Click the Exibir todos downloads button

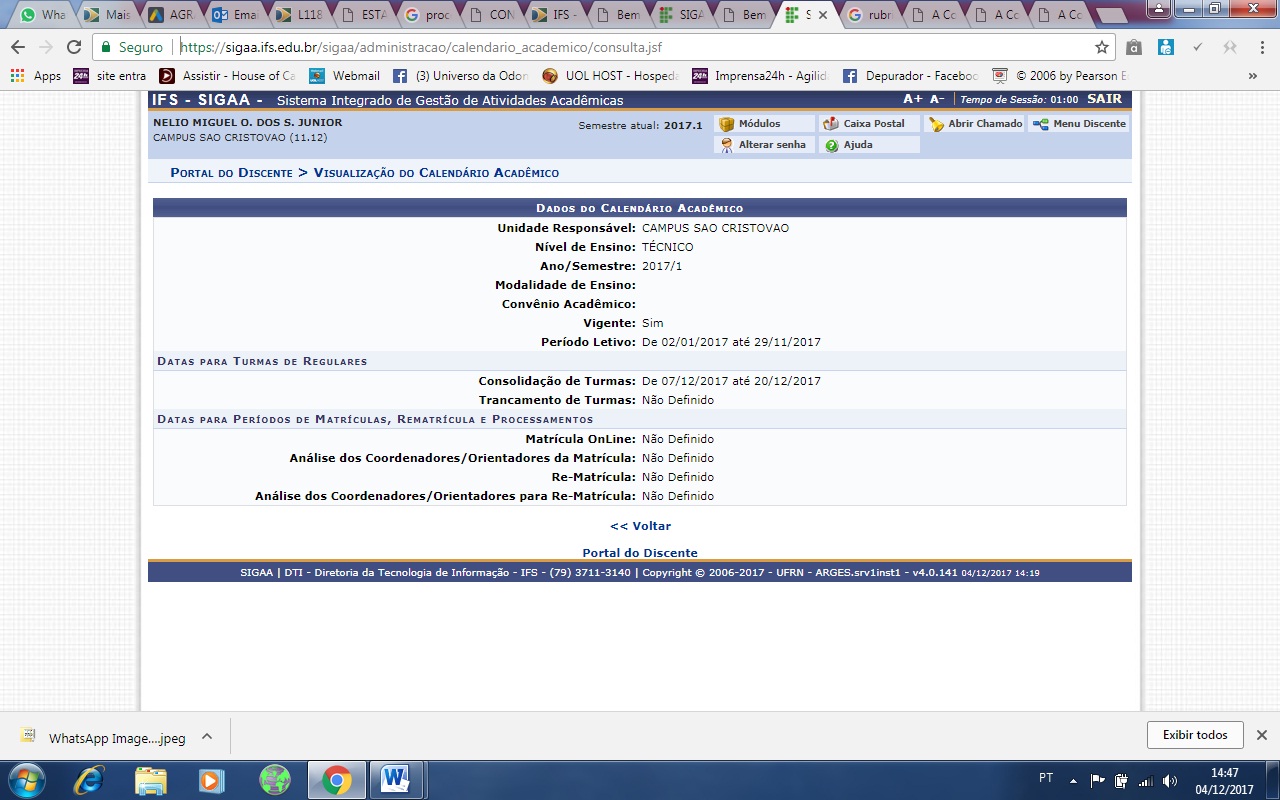tap(1194, 735)
